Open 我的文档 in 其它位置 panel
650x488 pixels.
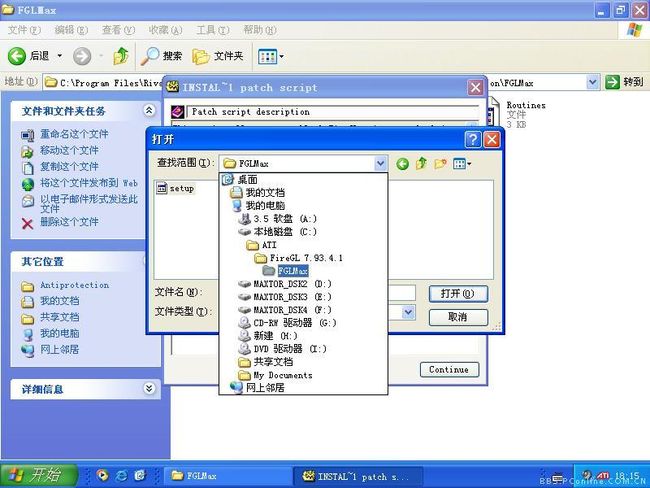pyautogui.click(x=60, y=301)
